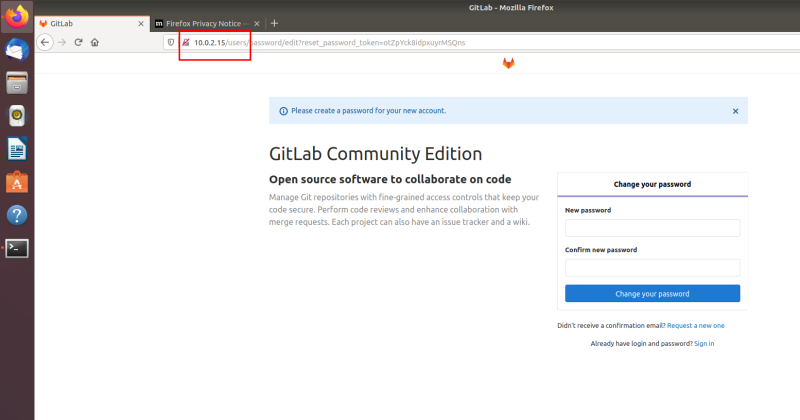This screenshot has width=800, height=420.
Task: Open a new browser tab
Action: (274, 23)
